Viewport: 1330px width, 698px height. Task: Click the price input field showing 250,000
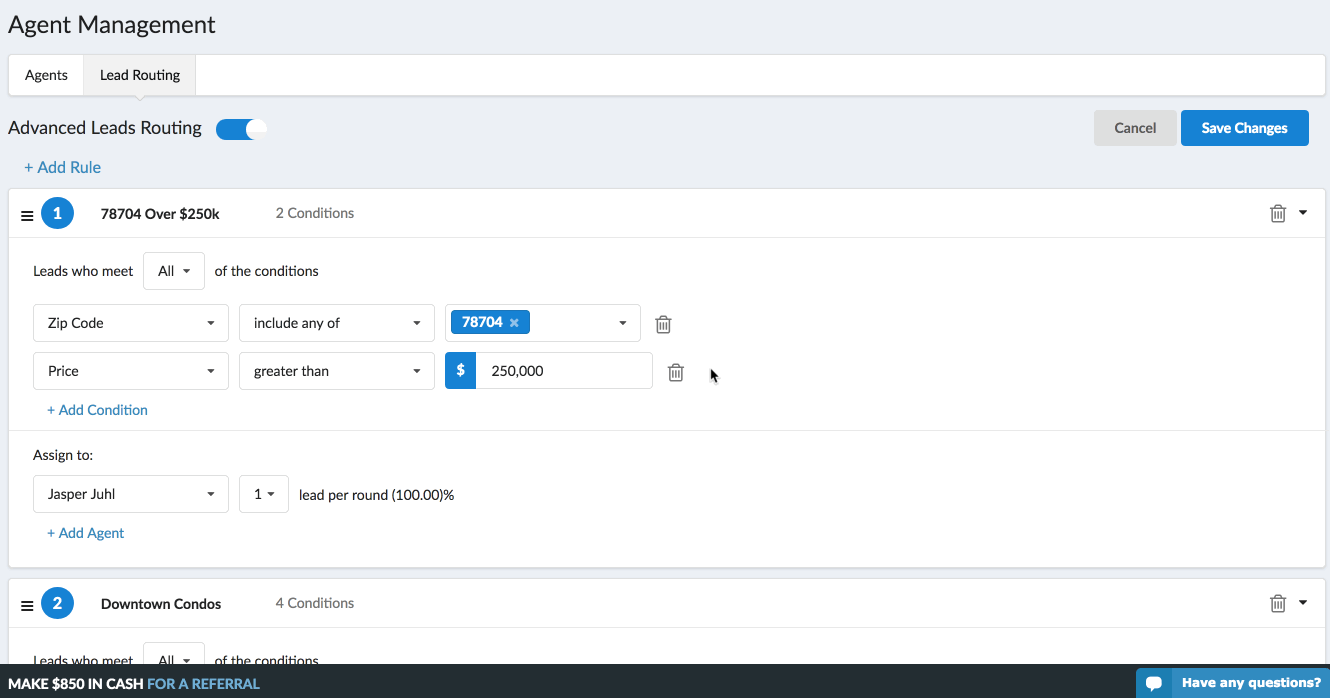563,371
